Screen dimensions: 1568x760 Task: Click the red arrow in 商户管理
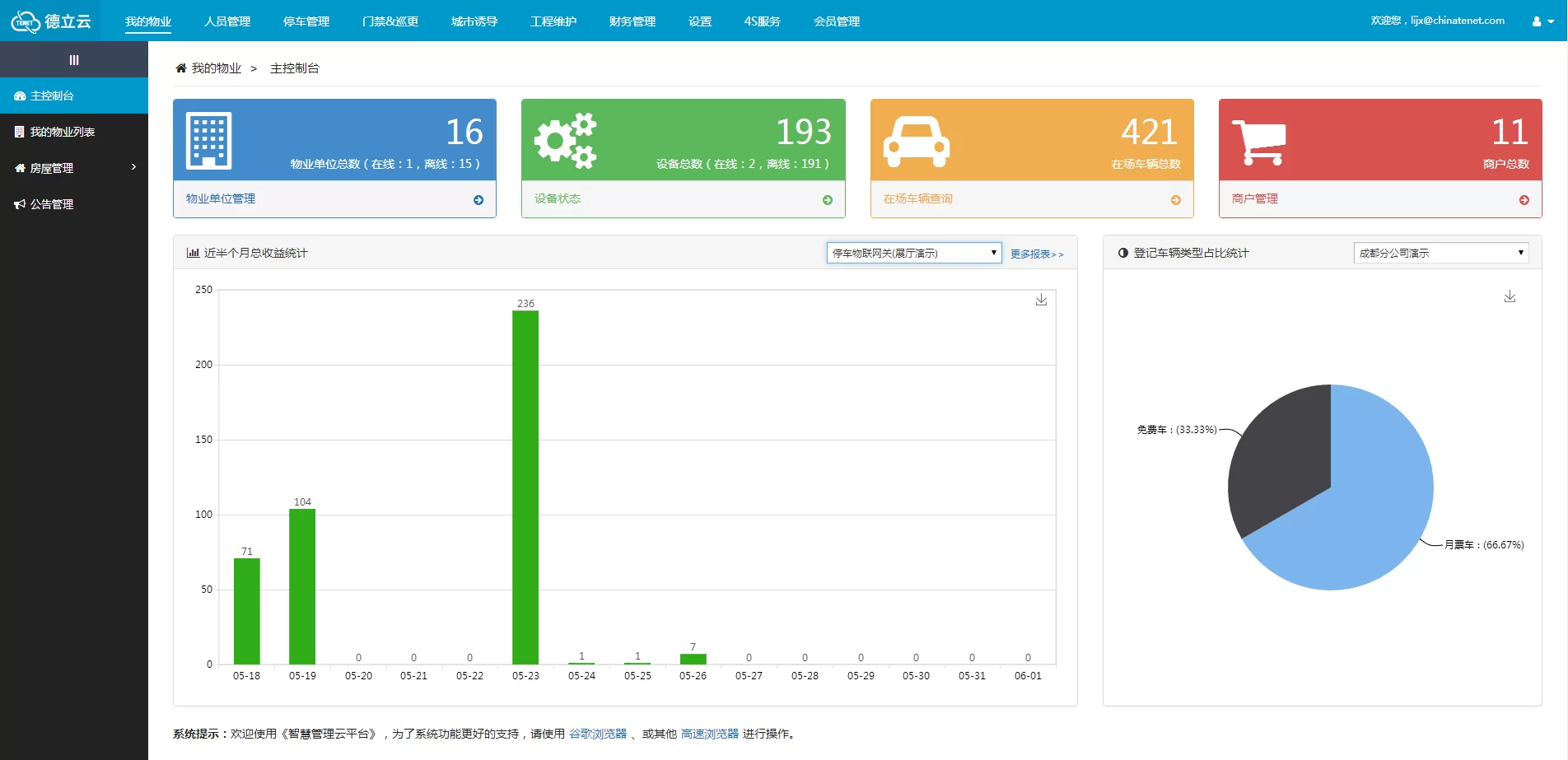coord(1524,200)
